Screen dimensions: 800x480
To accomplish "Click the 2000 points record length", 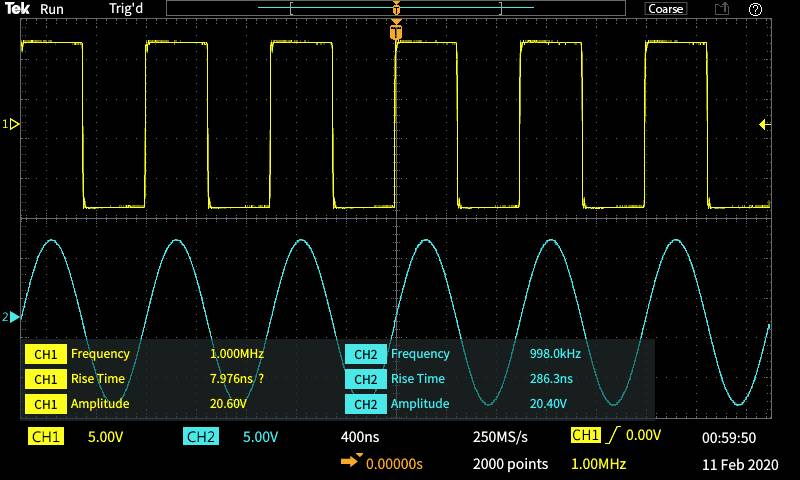I will pos(510,464).
